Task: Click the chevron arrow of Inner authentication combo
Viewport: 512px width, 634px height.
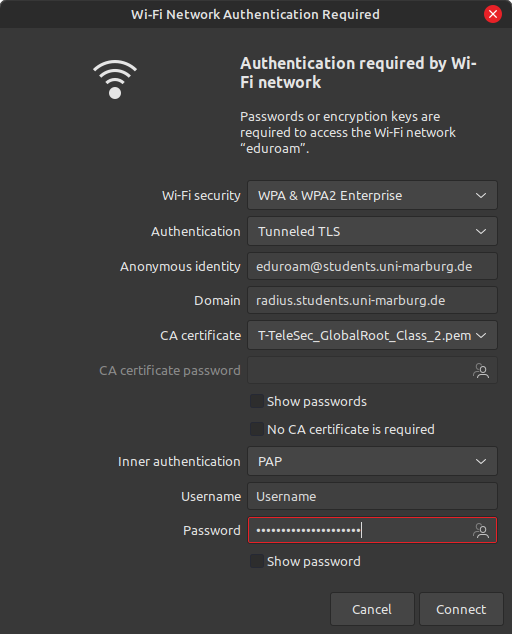Action: pyautogui.click(x=481, y=461)
